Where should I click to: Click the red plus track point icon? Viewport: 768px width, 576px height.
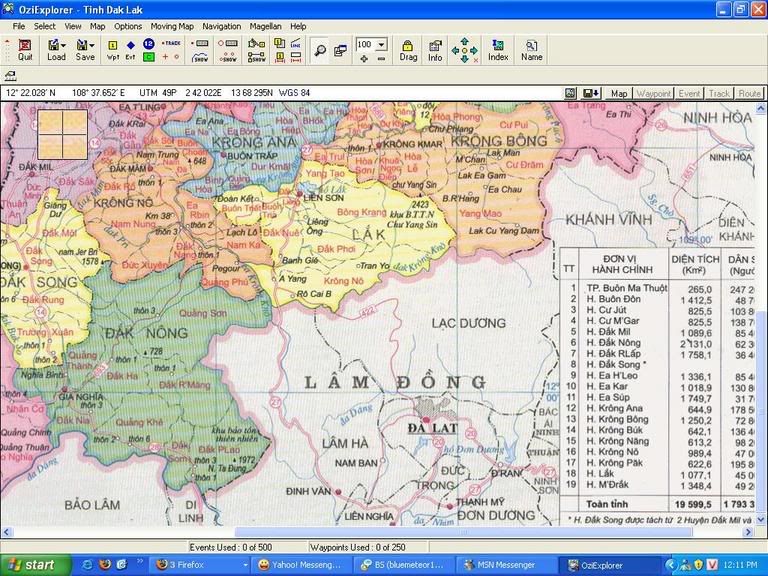165,57
